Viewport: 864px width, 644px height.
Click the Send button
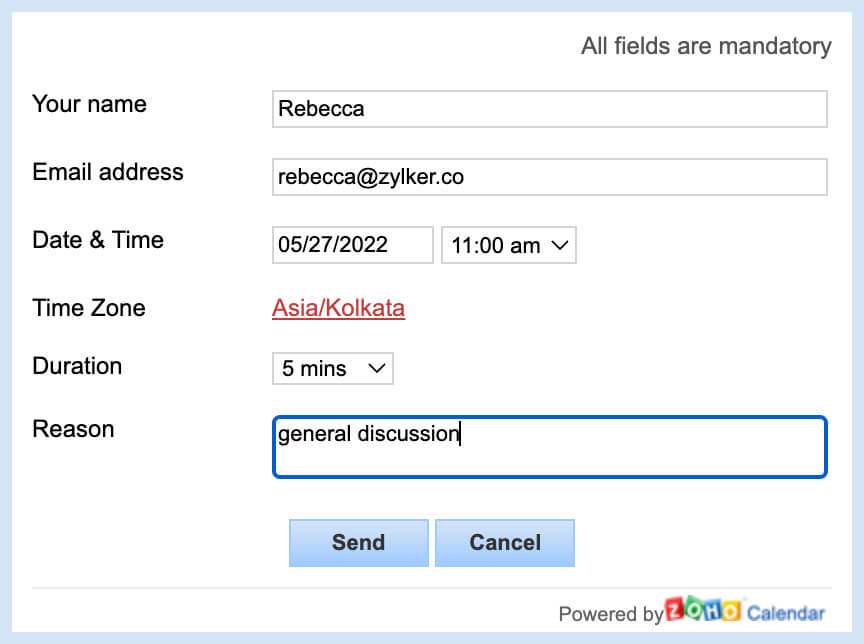coord(358,543)
